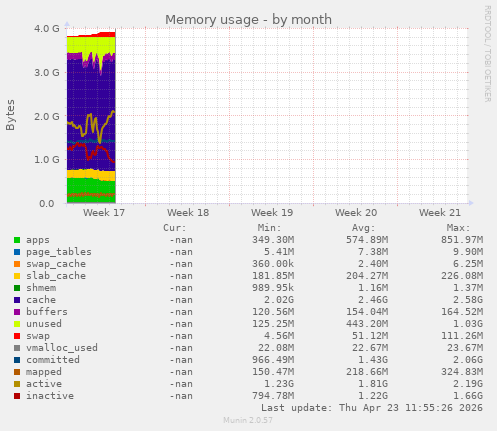Click the 'Week 18' axis label

[x=188, y=213]
